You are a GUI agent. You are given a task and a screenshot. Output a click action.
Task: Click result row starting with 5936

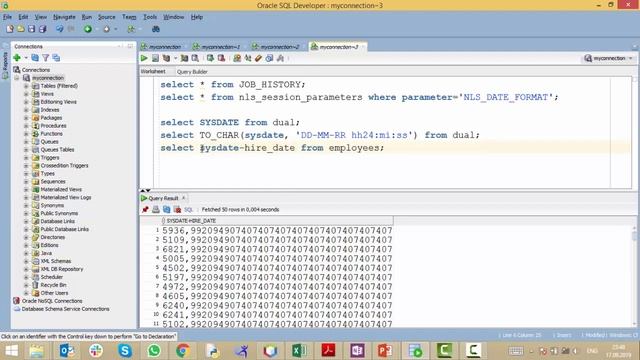277,231
